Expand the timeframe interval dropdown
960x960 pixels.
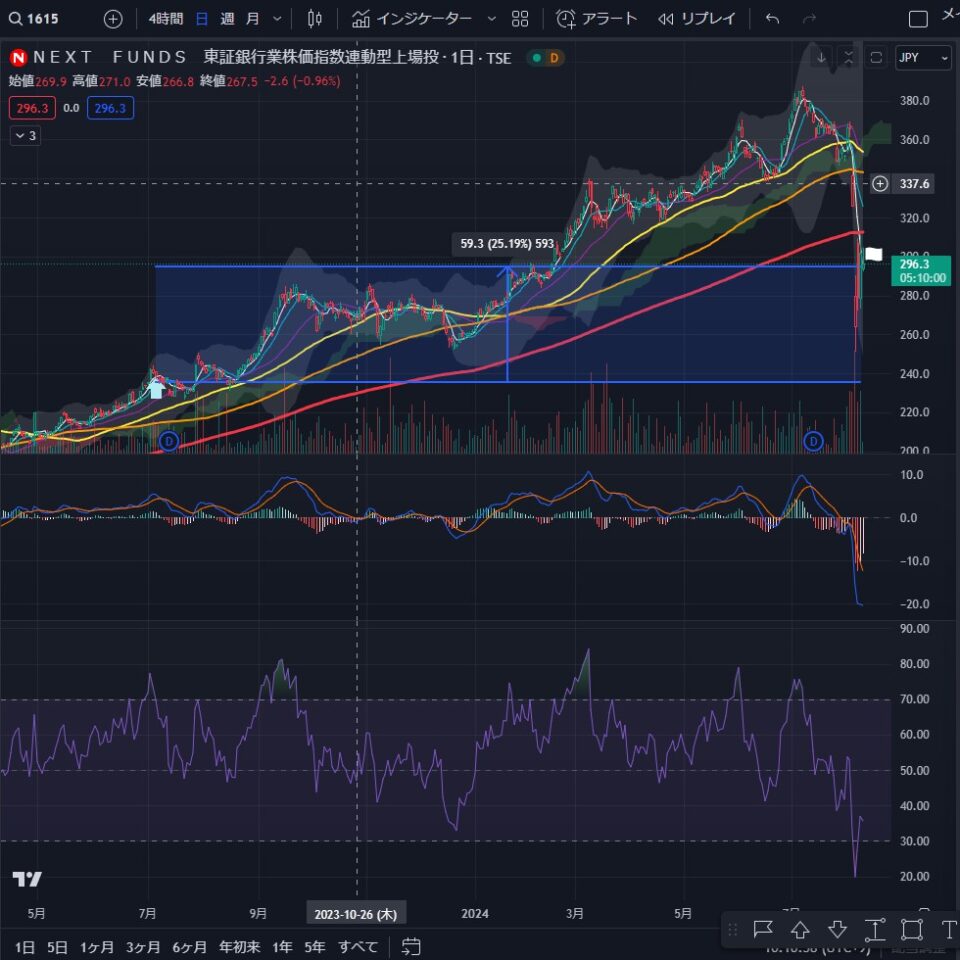(277, 19)
